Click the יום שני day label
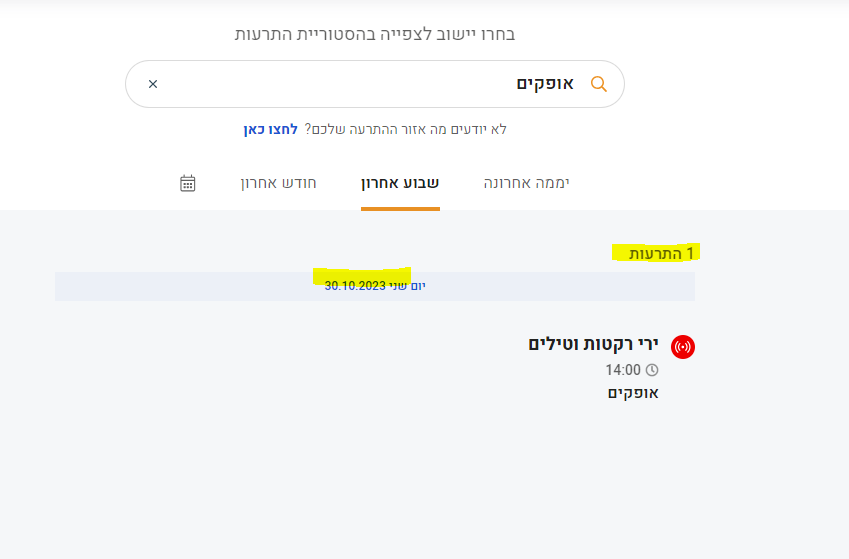Image resolution: width=849 pixels, height=559 pixels. click(x=407, y=286)
